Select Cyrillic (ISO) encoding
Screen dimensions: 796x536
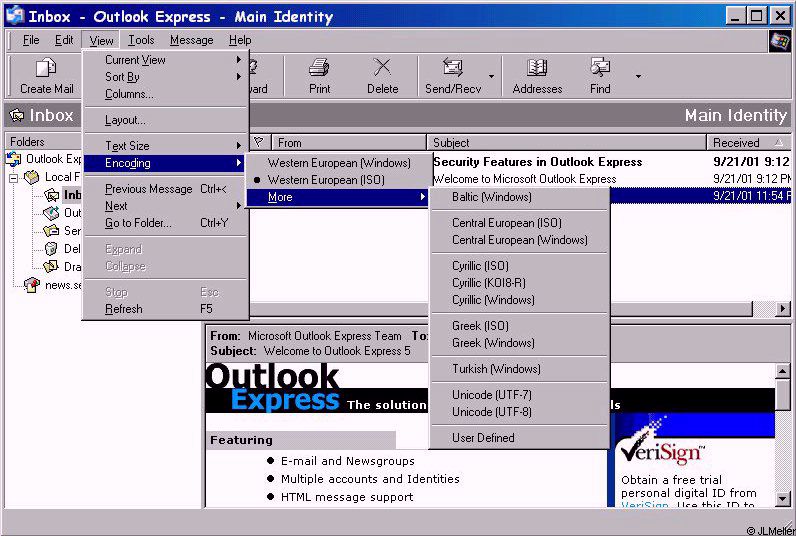pyautogui.click(x=519, y=266)
